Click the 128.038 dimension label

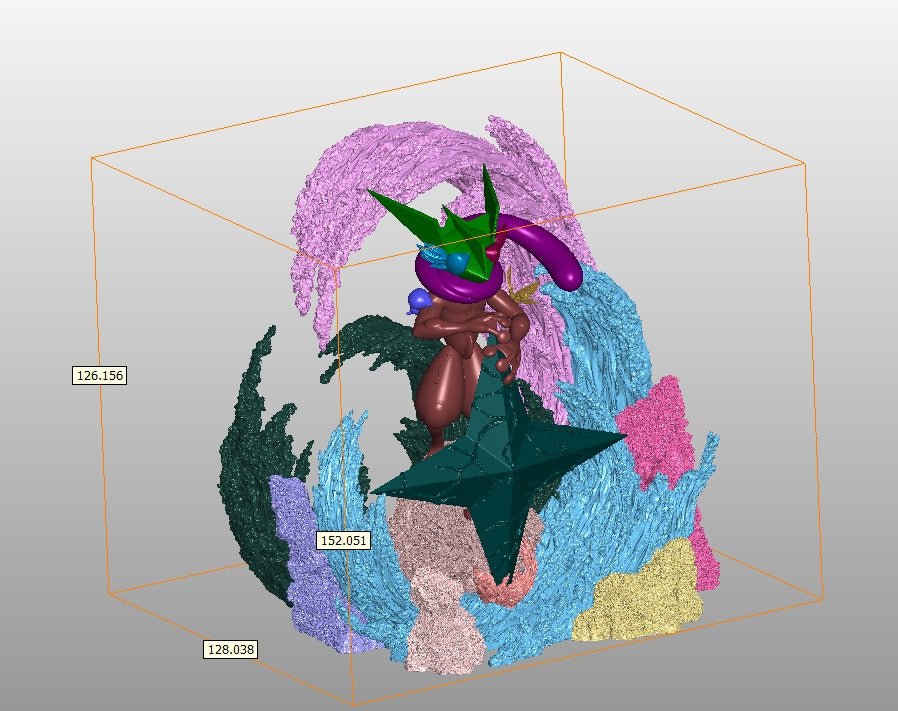231,649
